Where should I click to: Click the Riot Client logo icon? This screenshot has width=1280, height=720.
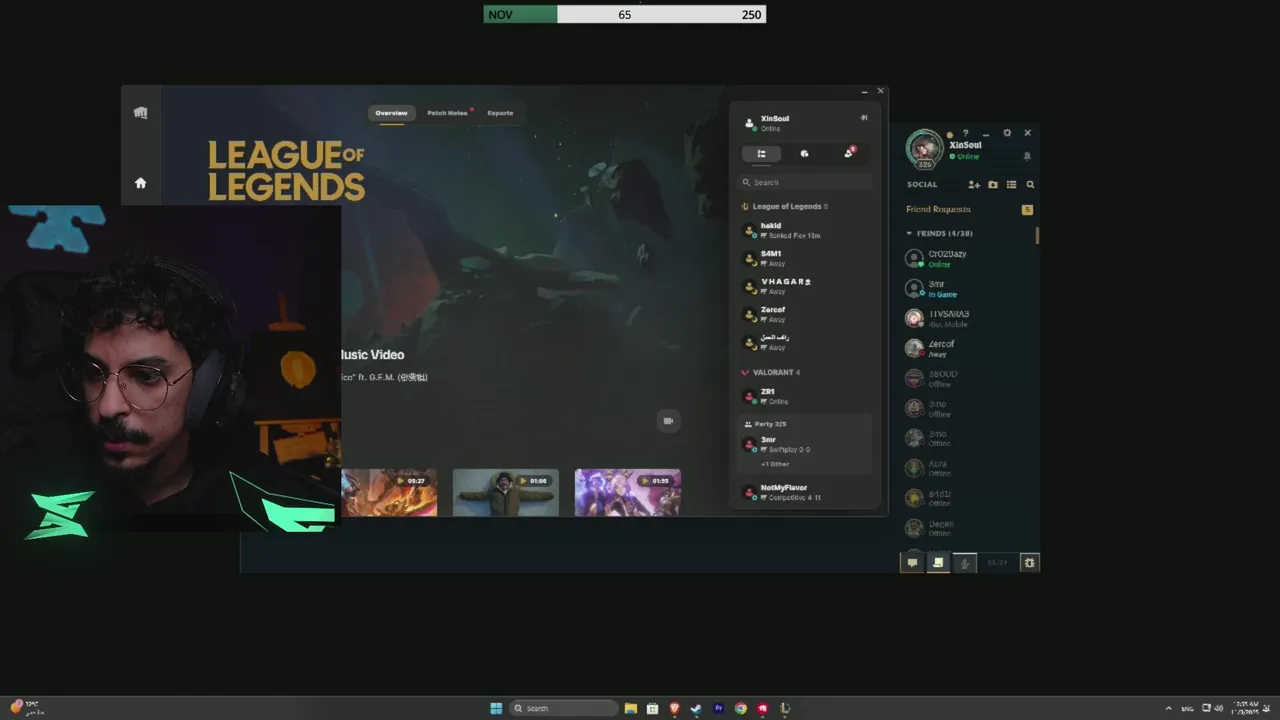pos(140,113)
